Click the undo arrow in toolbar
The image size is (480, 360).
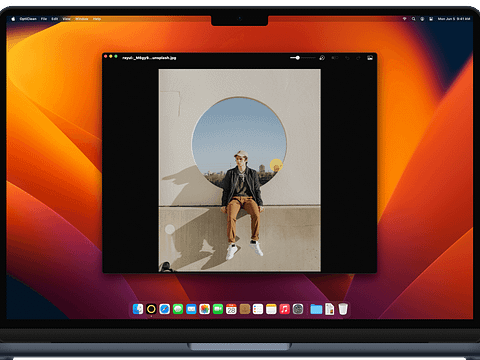tap(347, 58)
